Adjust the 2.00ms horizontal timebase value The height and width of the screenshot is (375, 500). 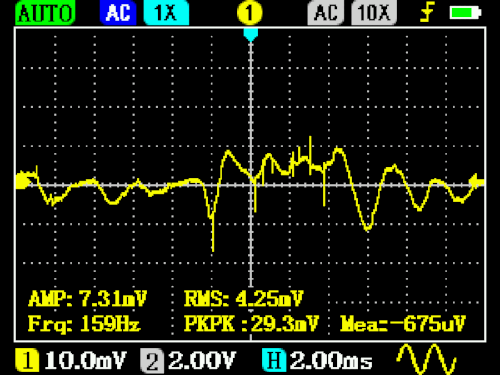331,360
